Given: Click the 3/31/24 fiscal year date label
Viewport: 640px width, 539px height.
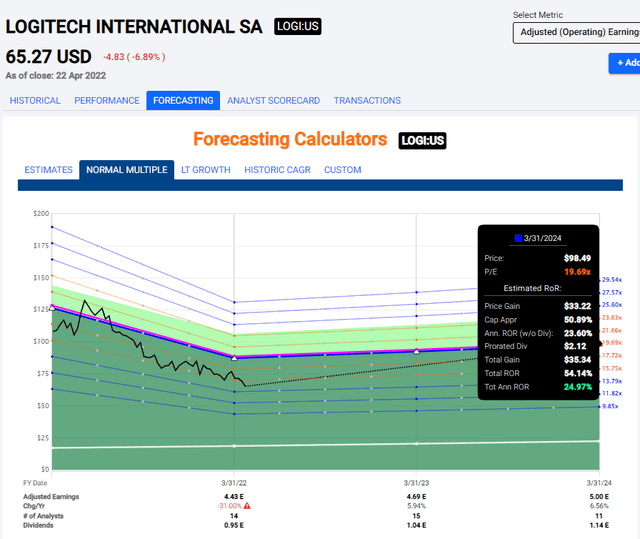Looking at the screenshot, I should [599, 483].
